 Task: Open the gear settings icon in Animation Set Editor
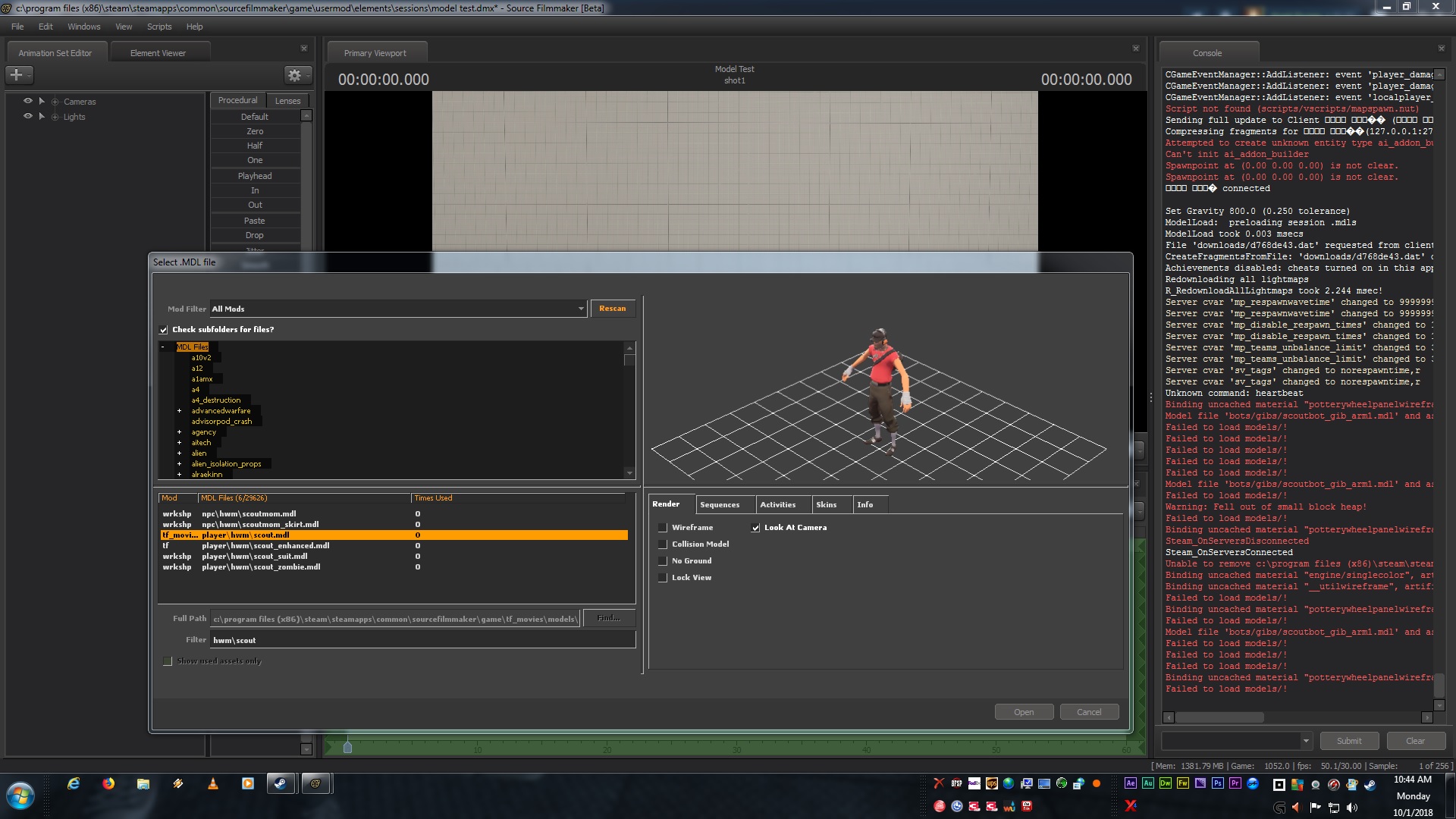(294, 75)
